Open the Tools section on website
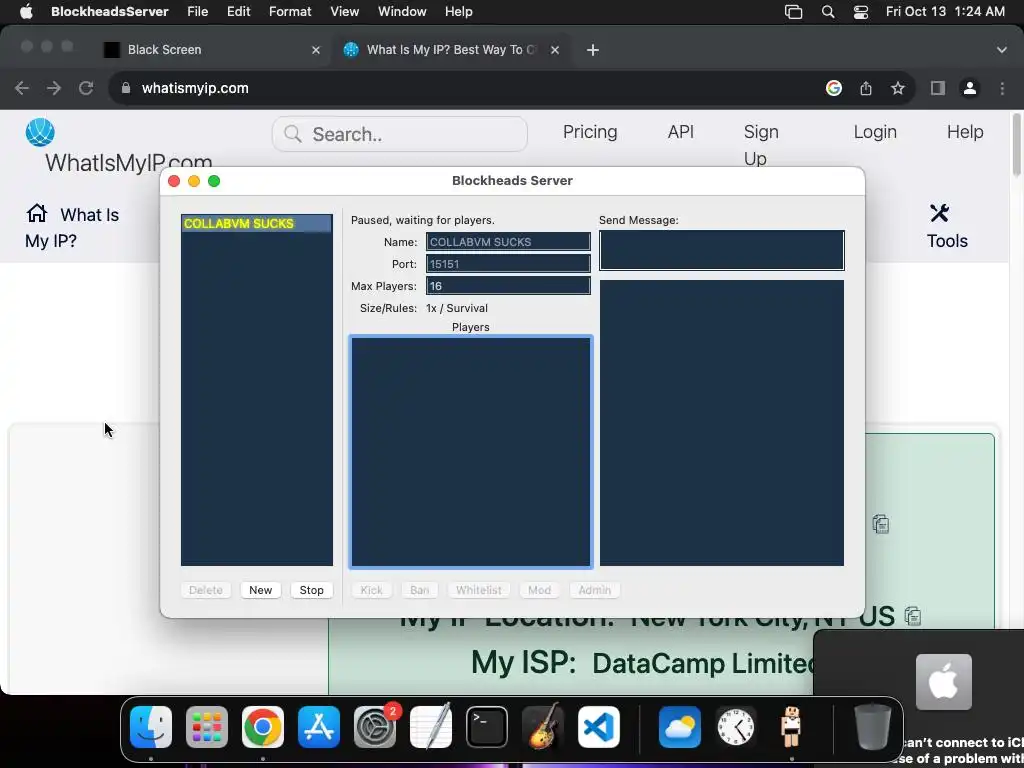Screen dimensions: 1024x768 tap(946, 227)
